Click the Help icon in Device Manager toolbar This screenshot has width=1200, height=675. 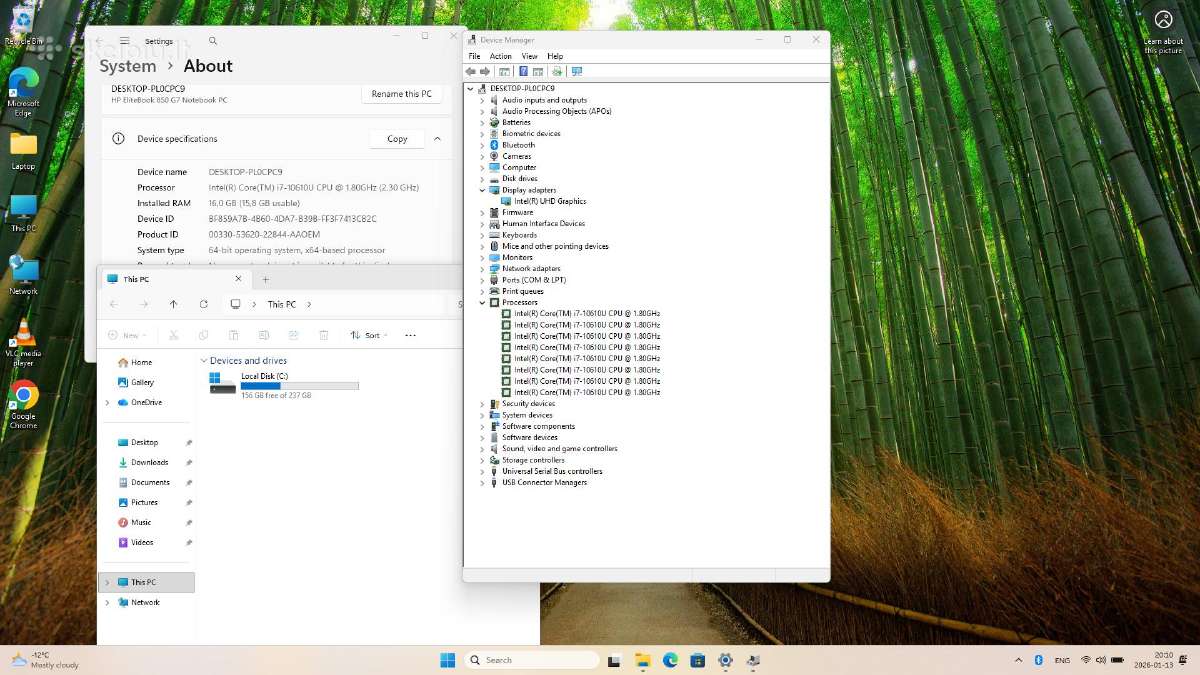tap(523, 71)
